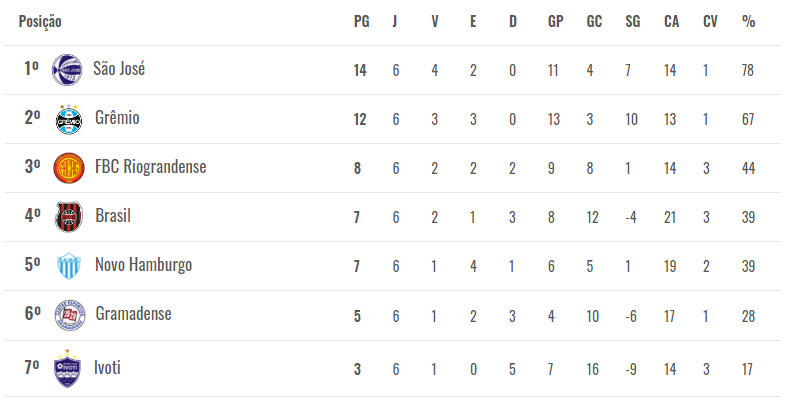Click the GP goals-for column header
Viewport: 795px width, 403px height.
coord(556,21)
